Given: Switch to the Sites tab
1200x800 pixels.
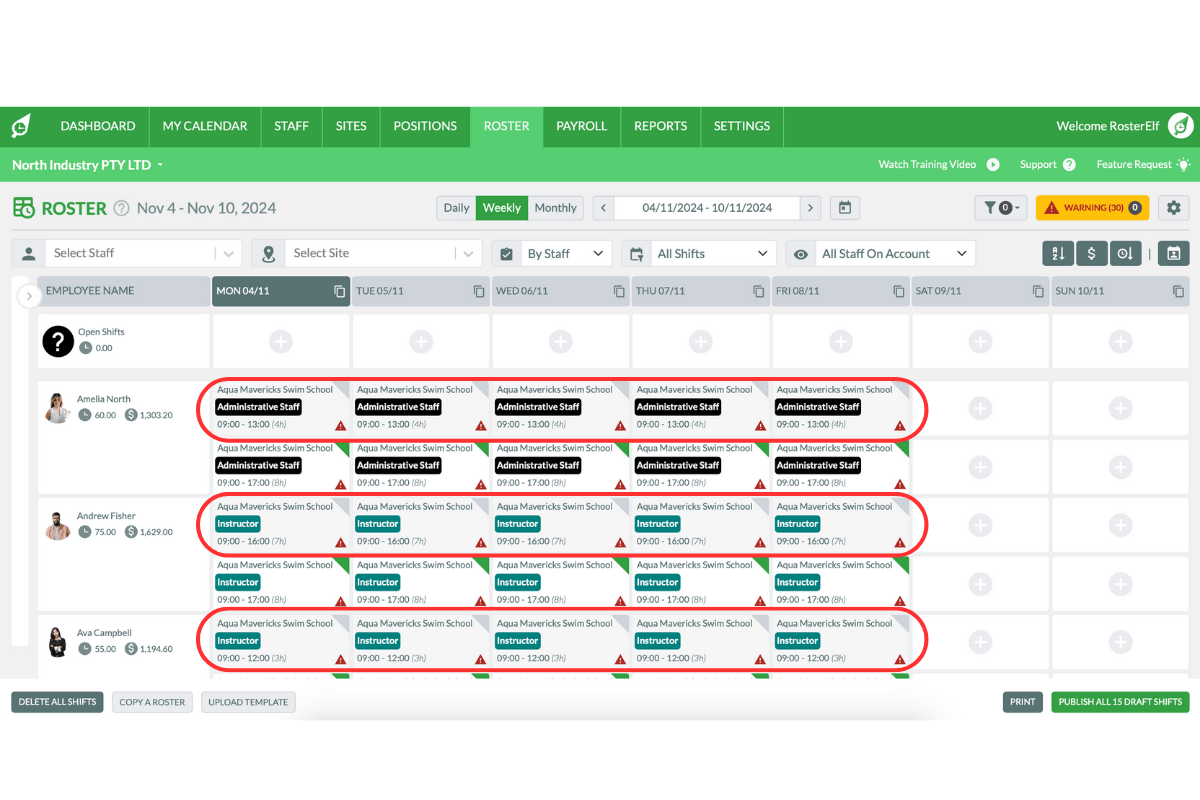Looking at the screenshot, I should 351,126.
